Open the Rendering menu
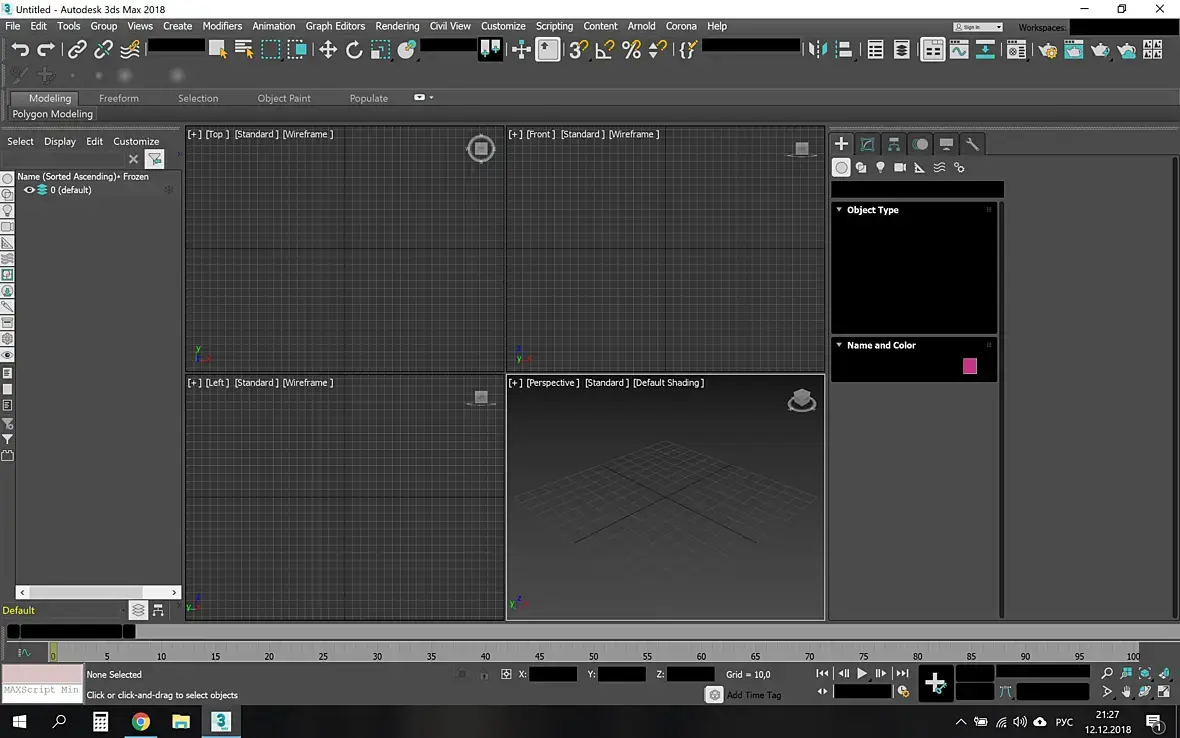This screenshot has width=1180, height=738. pyautogui.click(x=397, y=26)
